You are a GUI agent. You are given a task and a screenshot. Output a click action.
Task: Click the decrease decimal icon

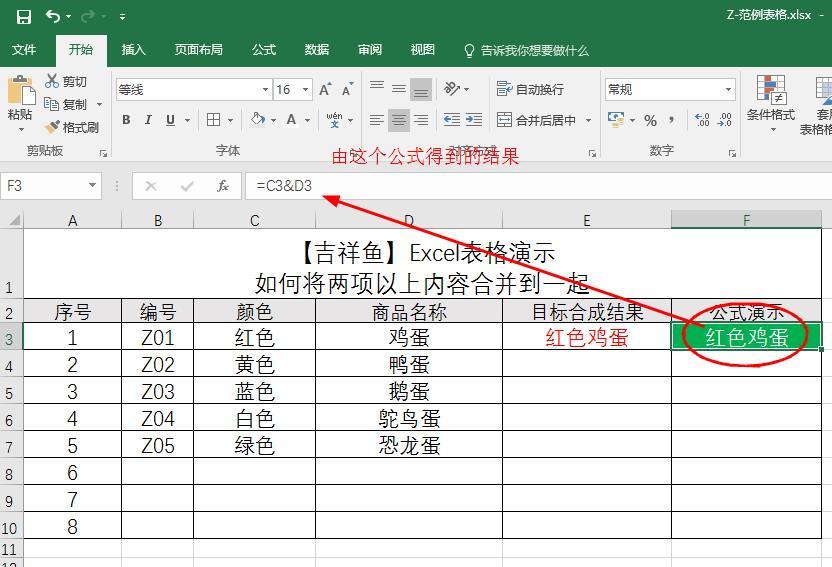(x=724, y=120)
